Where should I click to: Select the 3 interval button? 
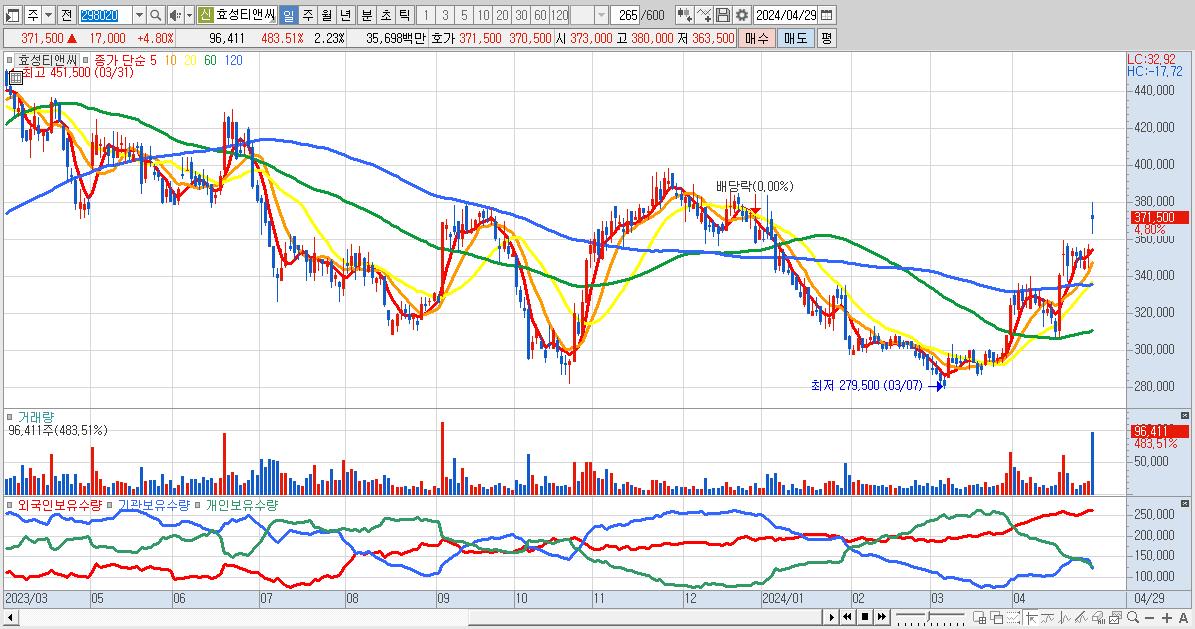pyautogui.click(x=445, y=14)
